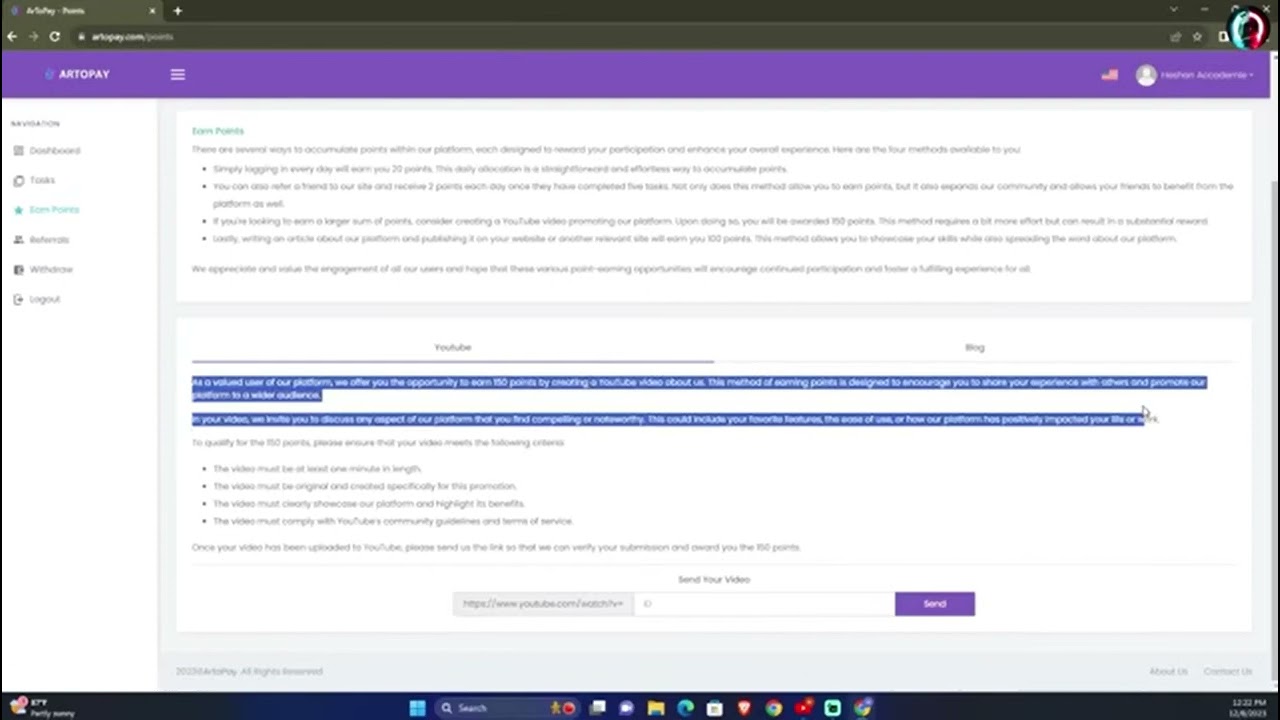The image size is (1280, 720).
Task: Click the YouTube video ID input field
Action: coord(764,604)
